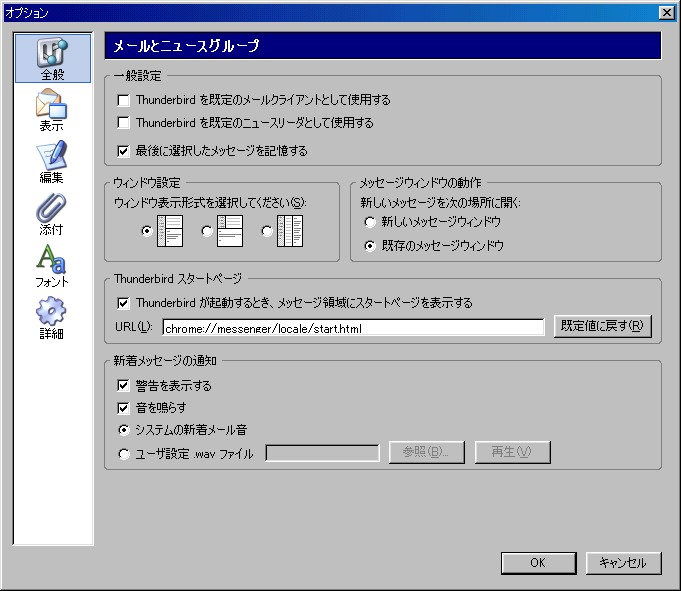Click the 新着メッセージの通知 group label
Screen dimensions: 681x591
point(165,360)
